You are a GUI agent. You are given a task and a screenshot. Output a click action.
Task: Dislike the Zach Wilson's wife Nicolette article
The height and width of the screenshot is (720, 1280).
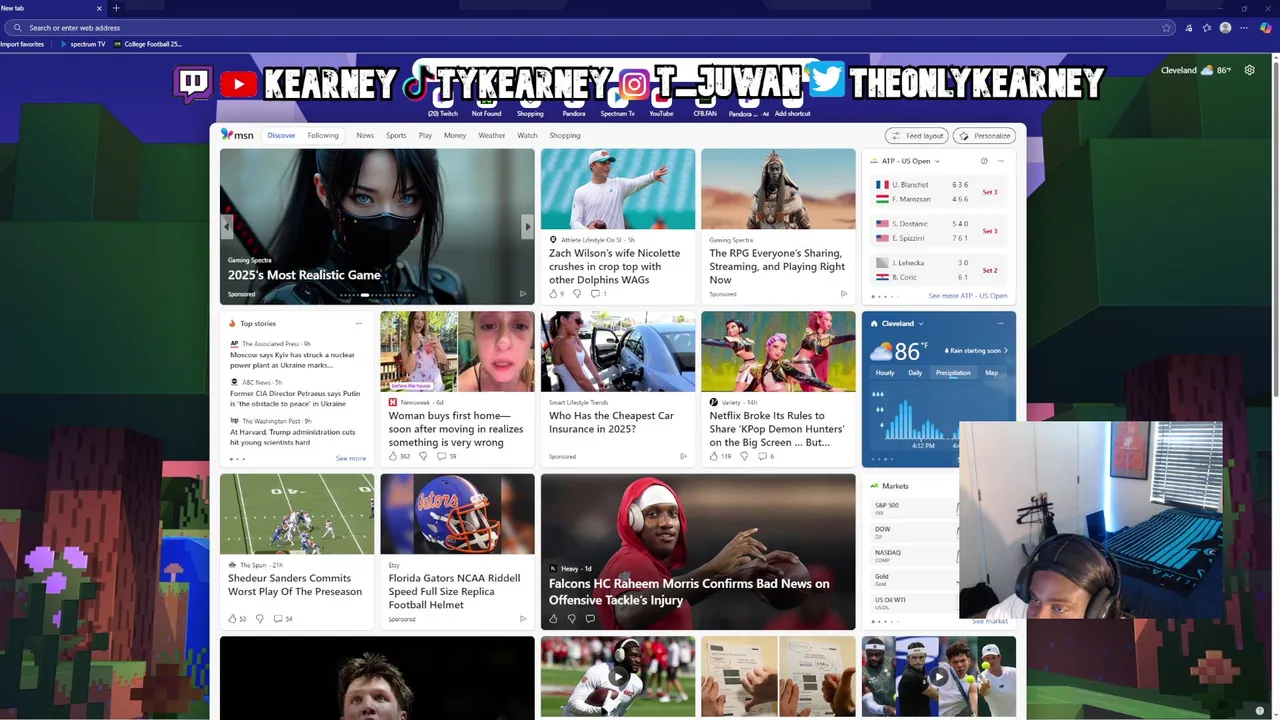coord(577,294)
